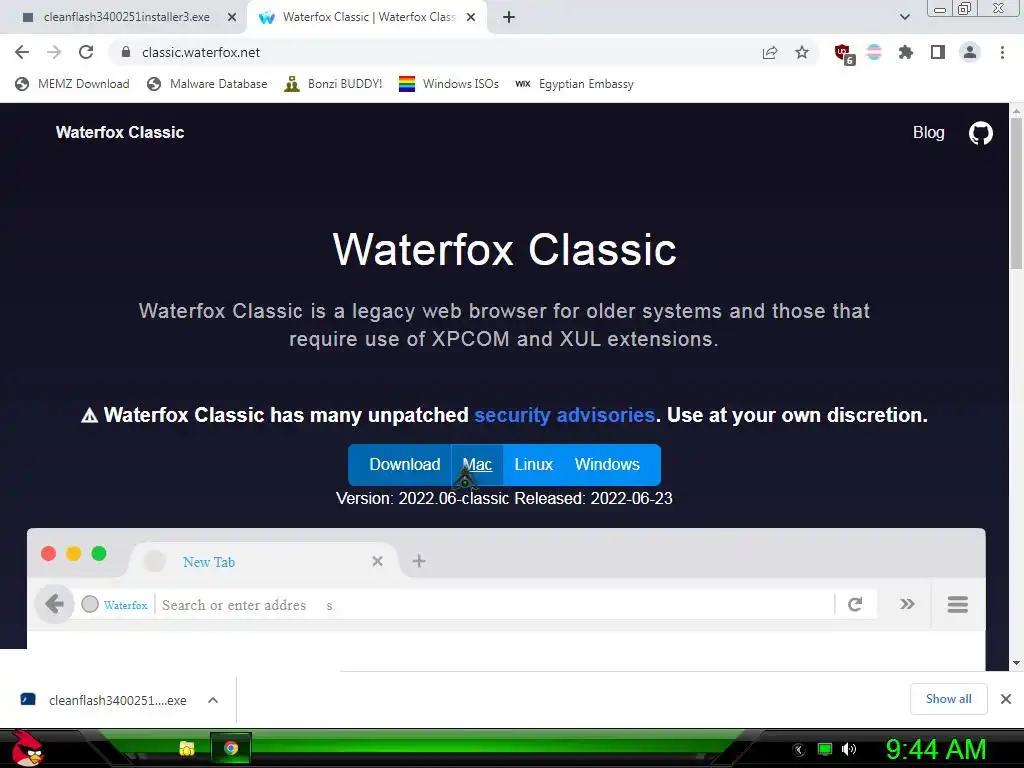This screenshot has height=768, width=1024.
Task: Click the page vertical scrollbar thumb
Action: [x=1016, y=194]
